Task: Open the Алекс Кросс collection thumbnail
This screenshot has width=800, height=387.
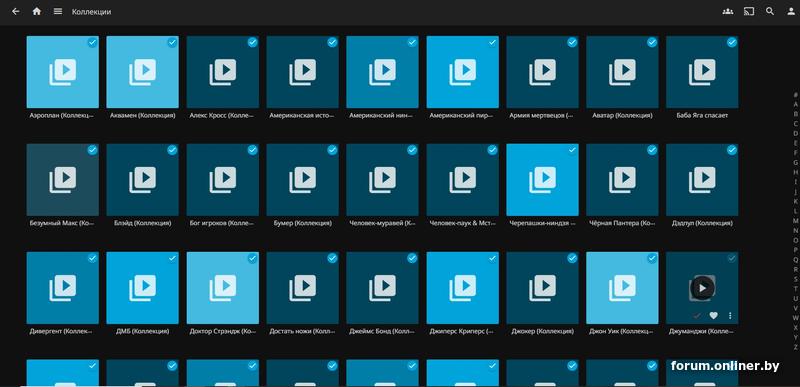Action: (222, 72)
